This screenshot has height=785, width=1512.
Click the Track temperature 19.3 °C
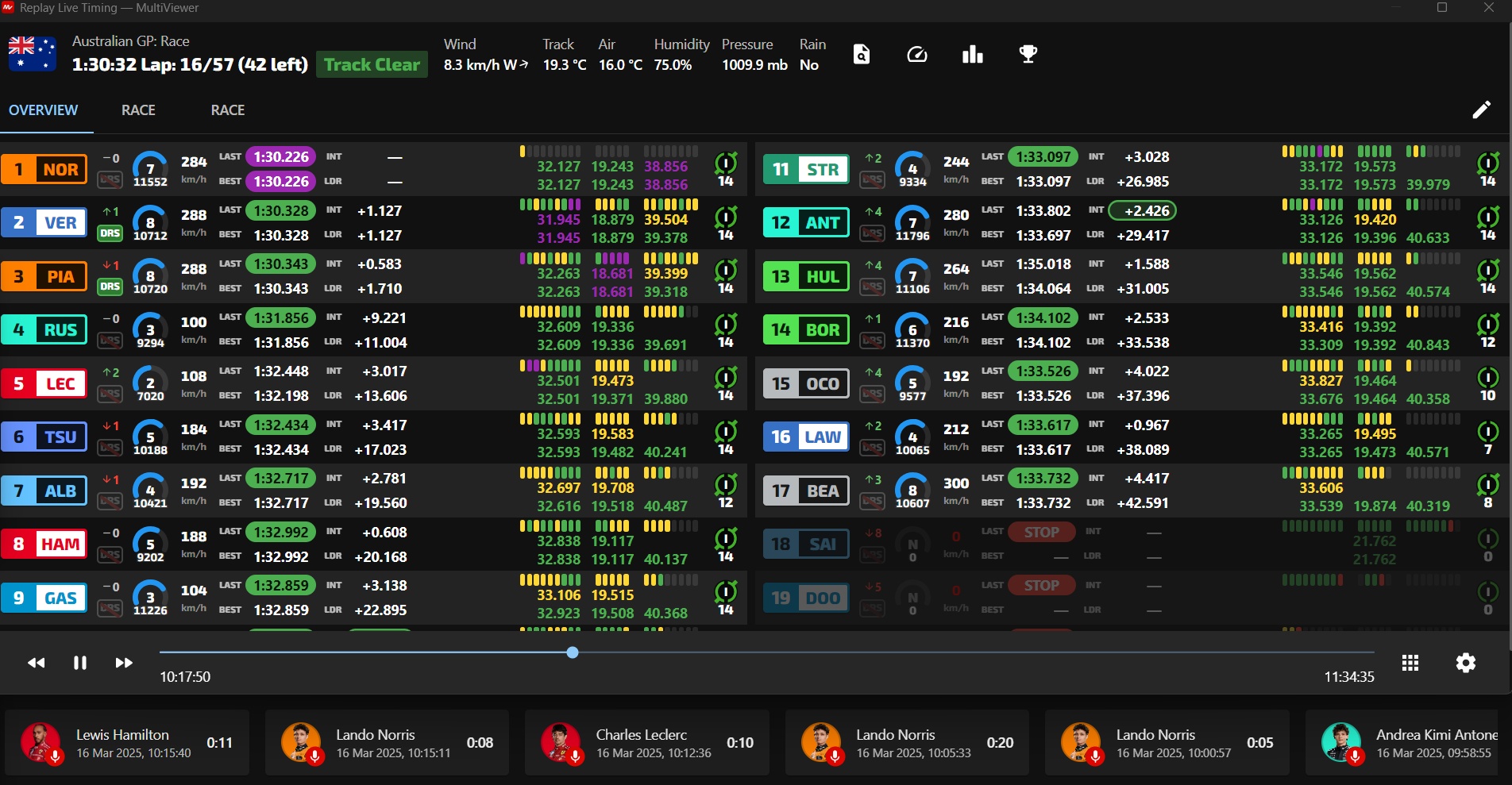[x=565, y=65]
